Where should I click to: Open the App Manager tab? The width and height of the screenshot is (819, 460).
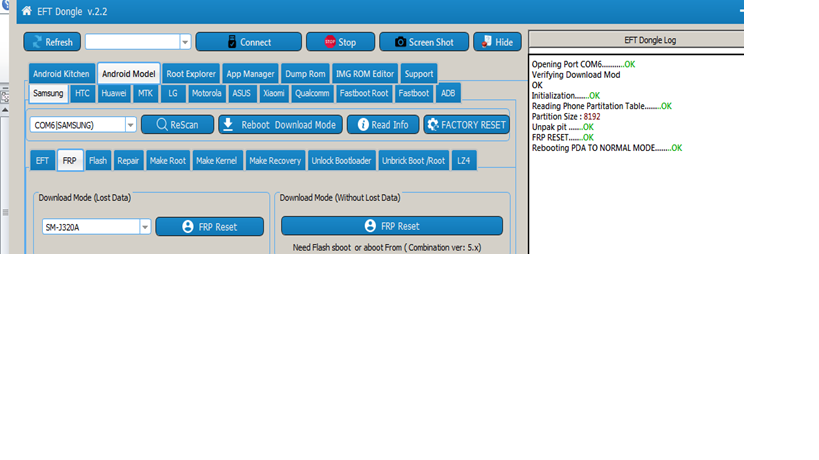(250, 74)
